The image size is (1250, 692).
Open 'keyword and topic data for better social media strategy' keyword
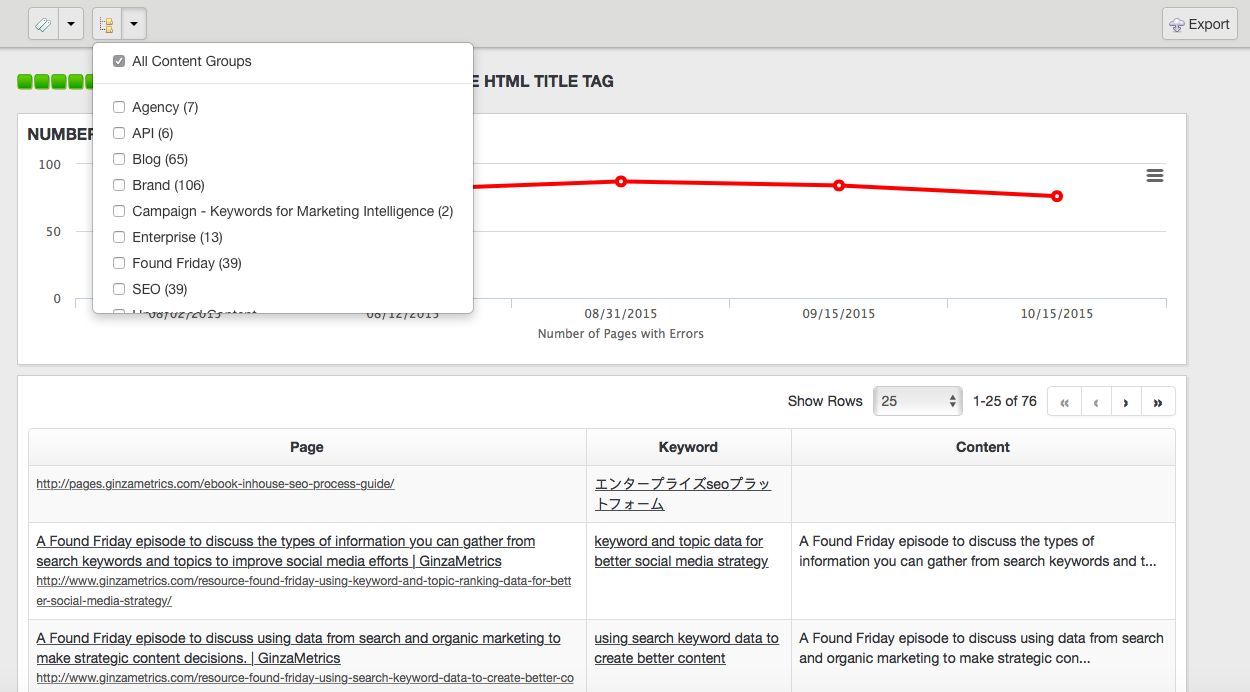[681, 551]
